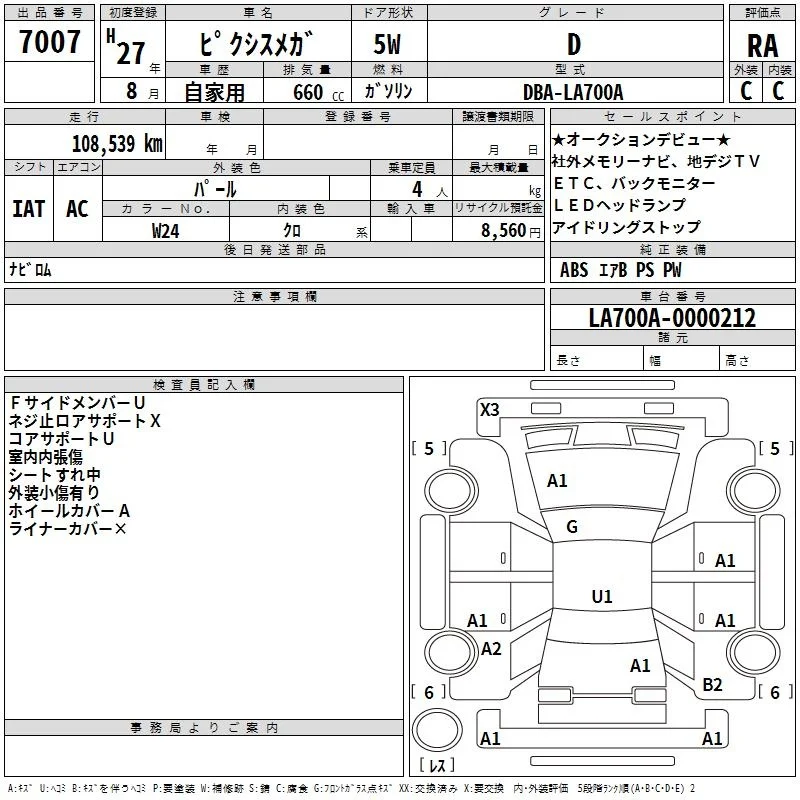
Task: Select the model code DBA-LA700A
Action: coord(573,92)
